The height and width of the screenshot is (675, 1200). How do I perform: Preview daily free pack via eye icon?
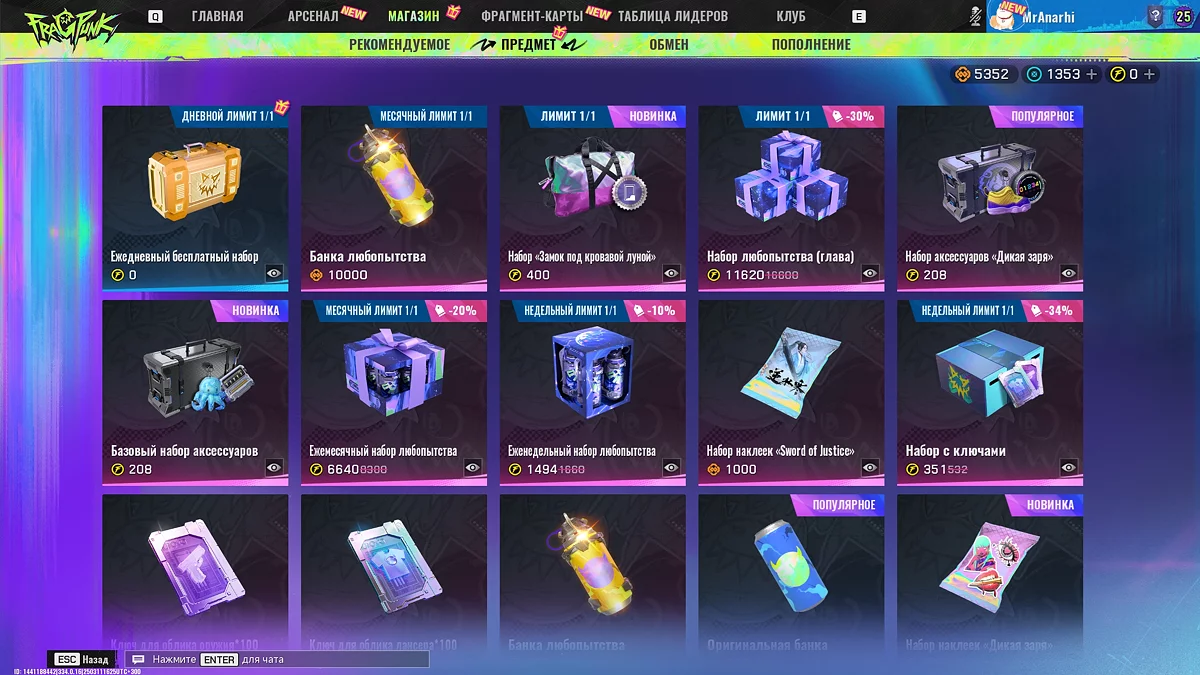(274, 274)
